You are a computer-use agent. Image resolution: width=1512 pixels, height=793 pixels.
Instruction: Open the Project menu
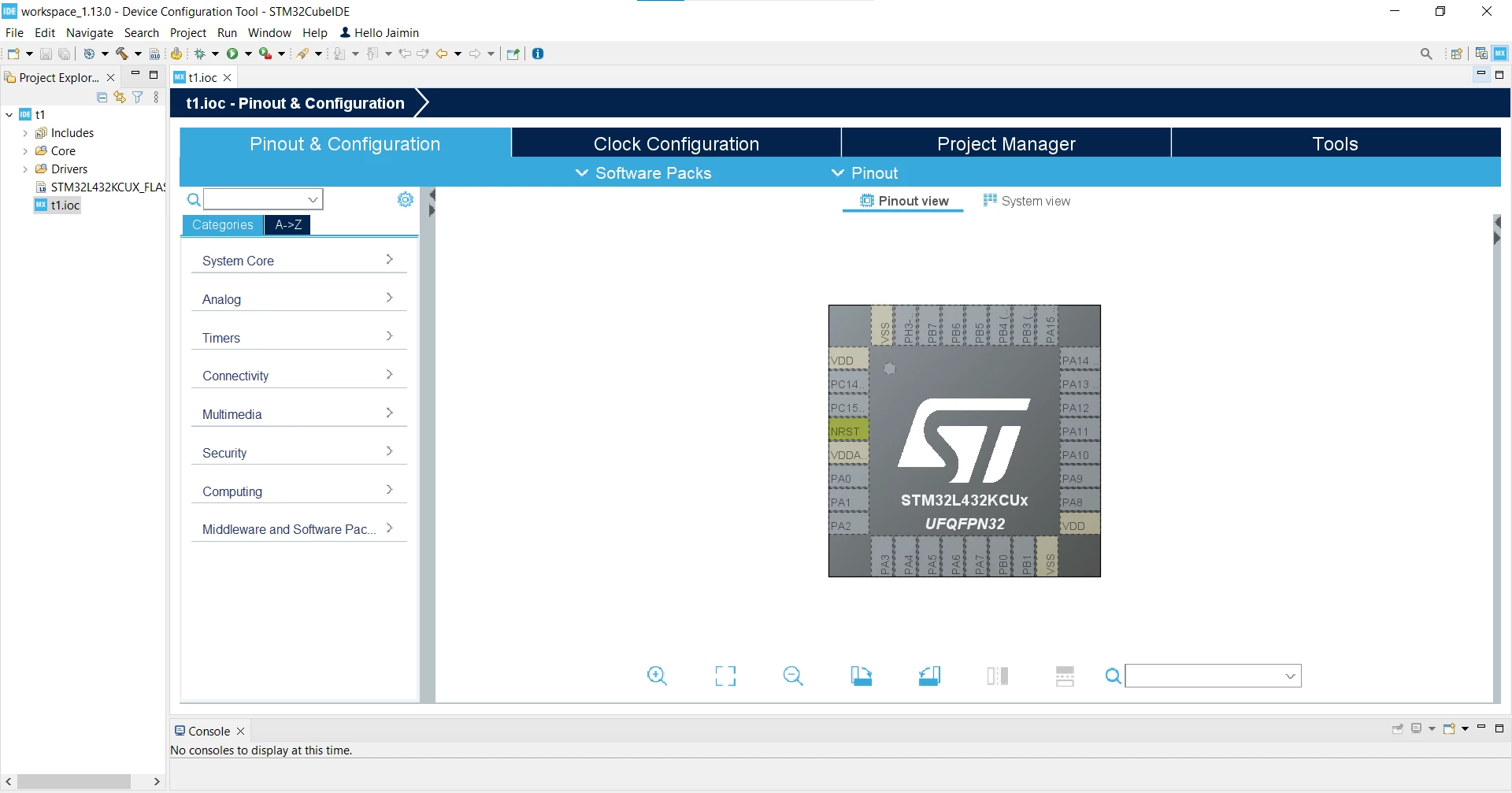(188, 32)
